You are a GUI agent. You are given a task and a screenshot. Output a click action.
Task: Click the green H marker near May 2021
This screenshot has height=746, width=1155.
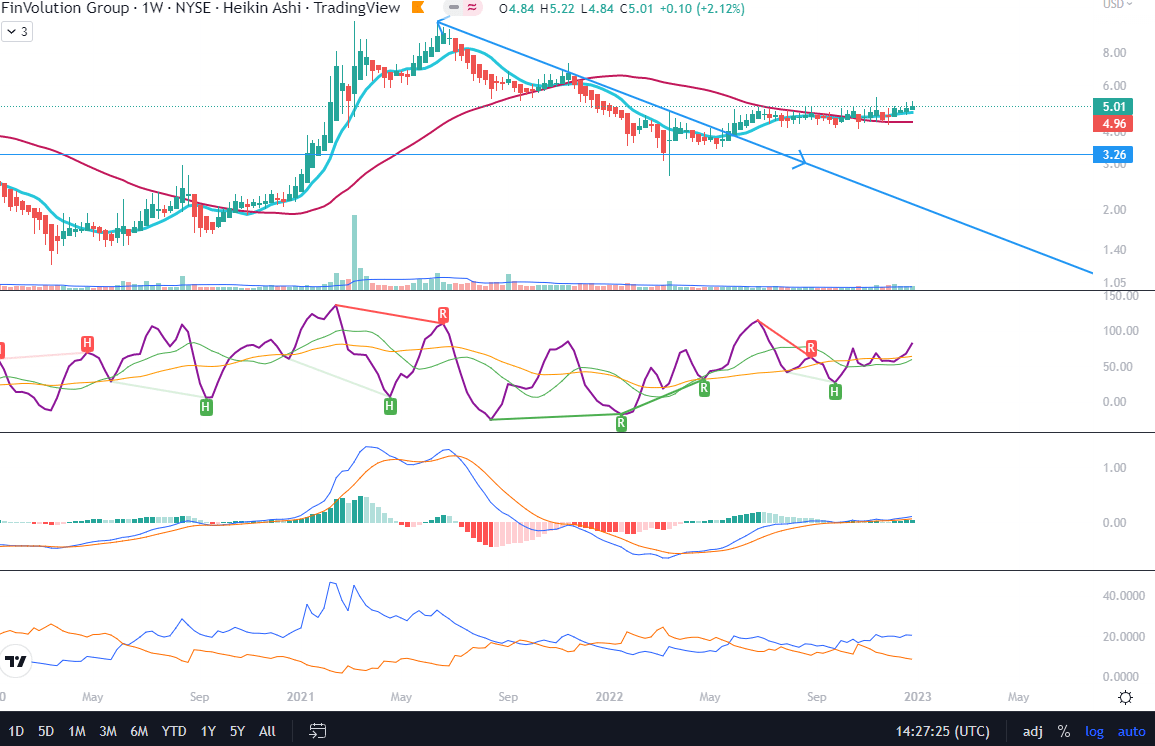(390, 406)
